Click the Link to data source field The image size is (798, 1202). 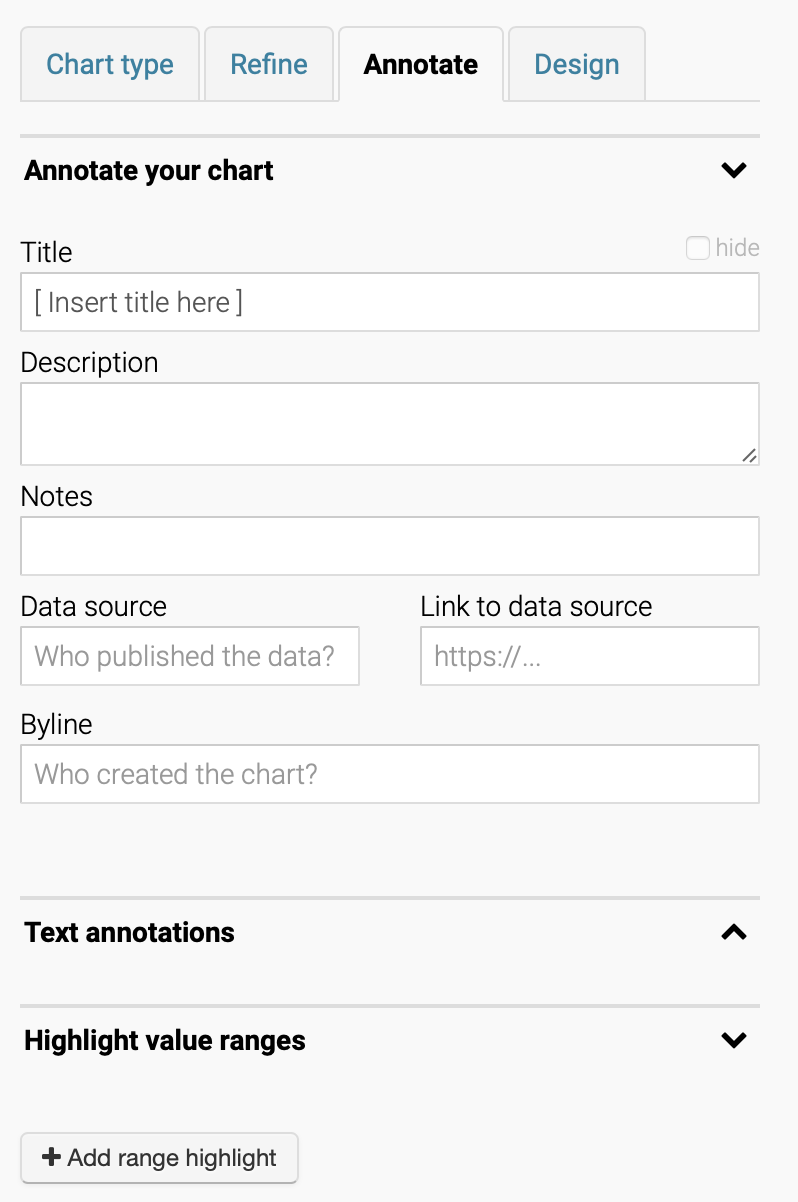pyautogui.click(x=590, y=656)
